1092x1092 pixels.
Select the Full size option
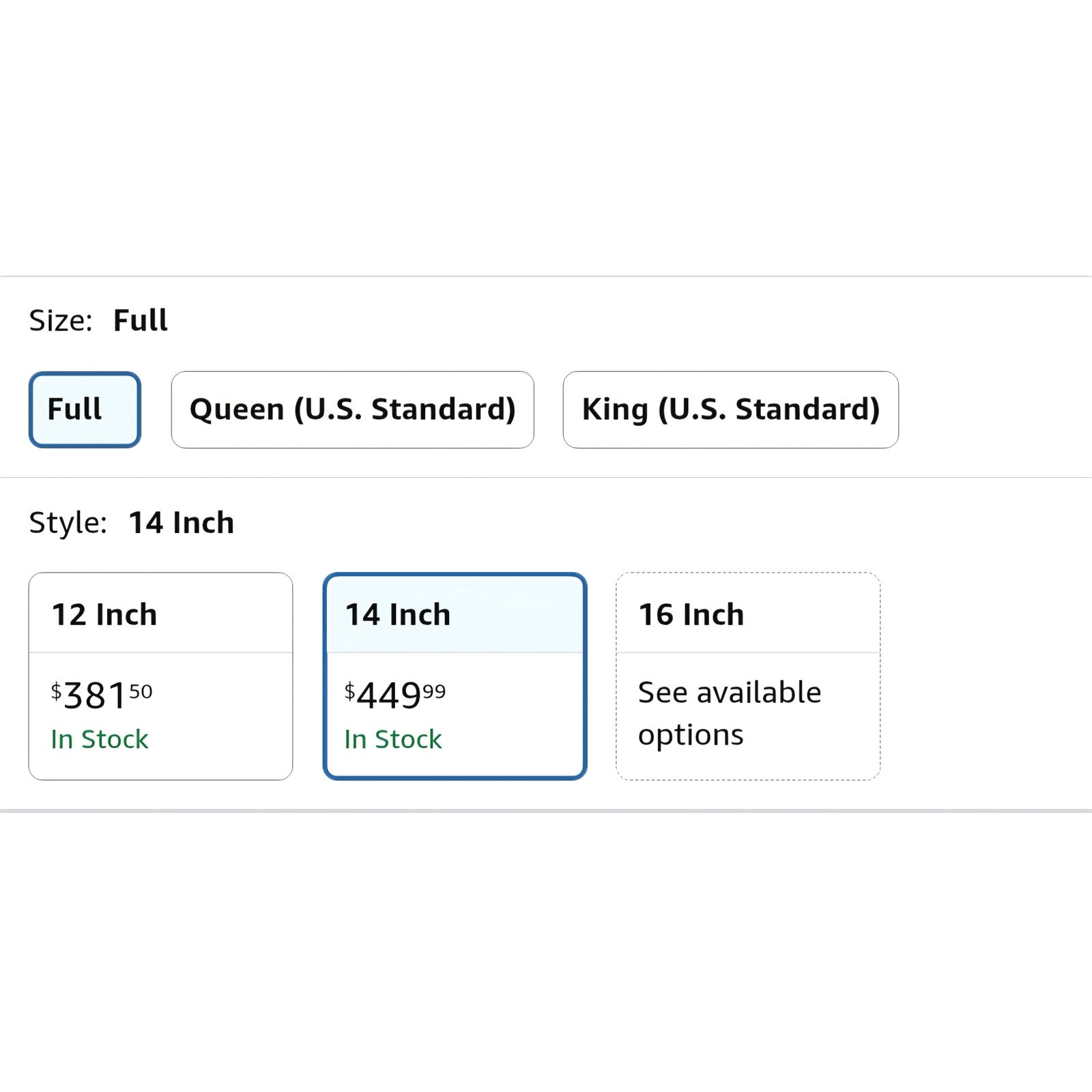click(x=85, y=409)
